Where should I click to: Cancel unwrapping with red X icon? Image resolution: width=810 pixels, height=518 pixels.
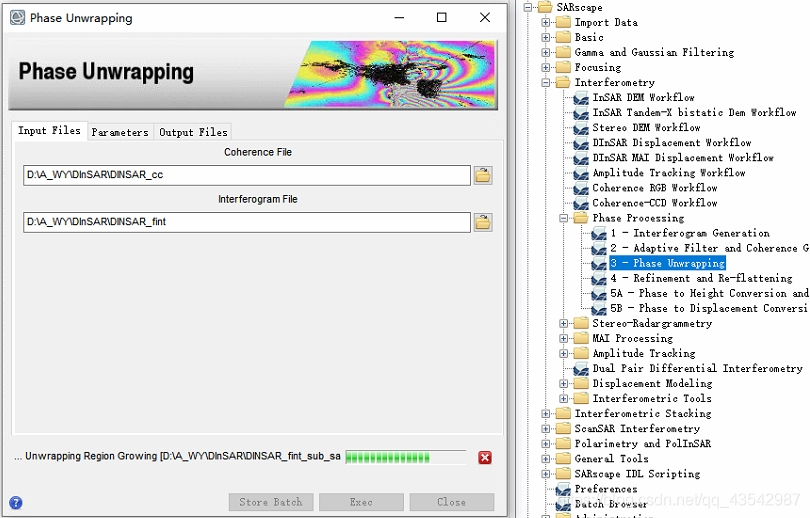pyautogui.click(x=485, y=458)
